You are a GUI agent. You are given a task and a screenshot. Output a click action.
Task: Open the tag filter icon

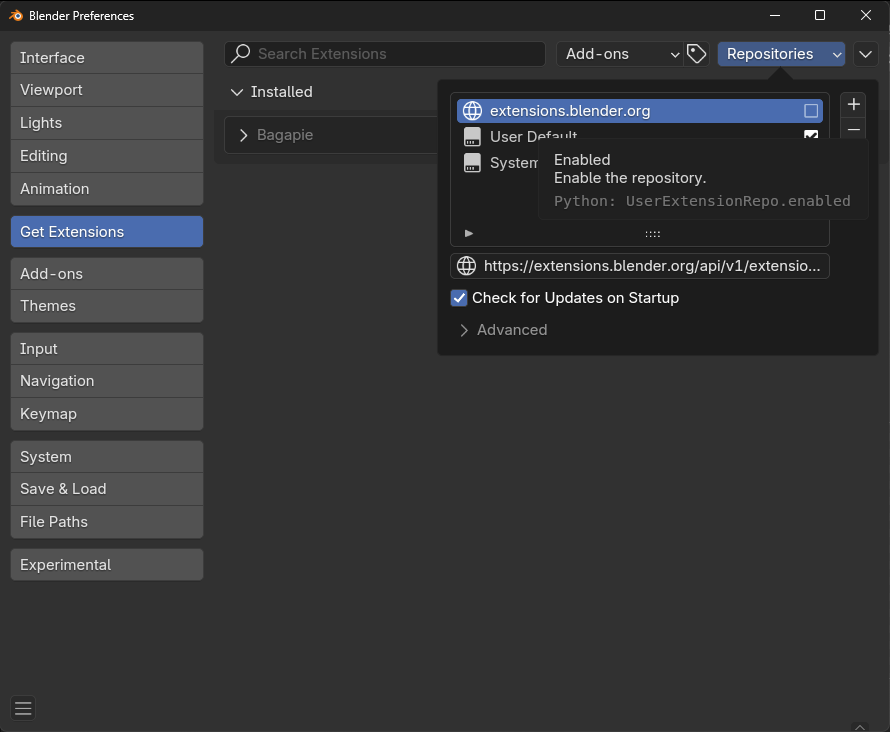[696, 54]
